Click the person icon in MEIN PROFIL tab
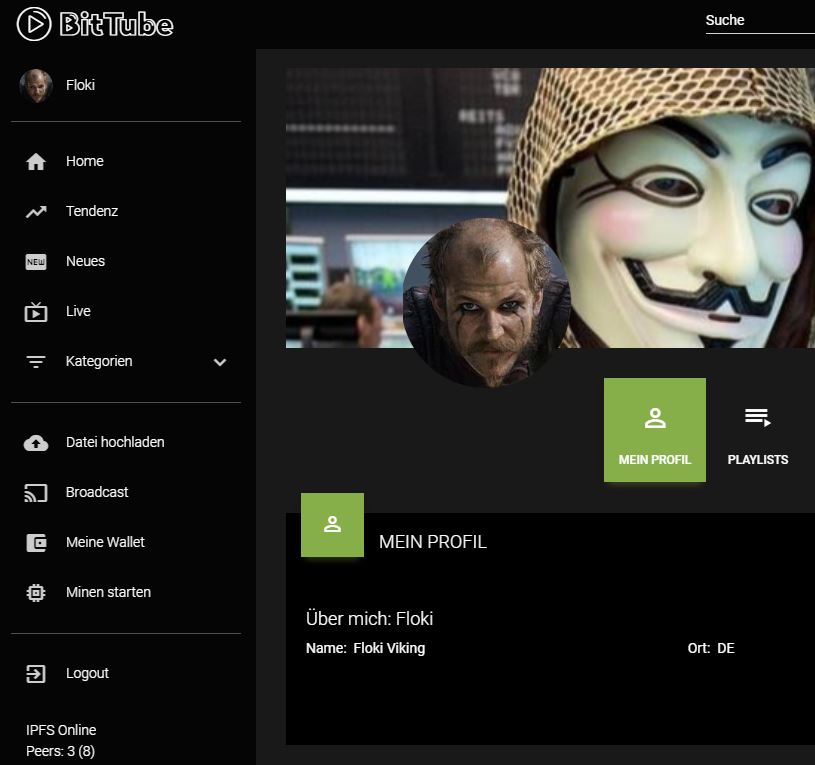 coord(655,418)
